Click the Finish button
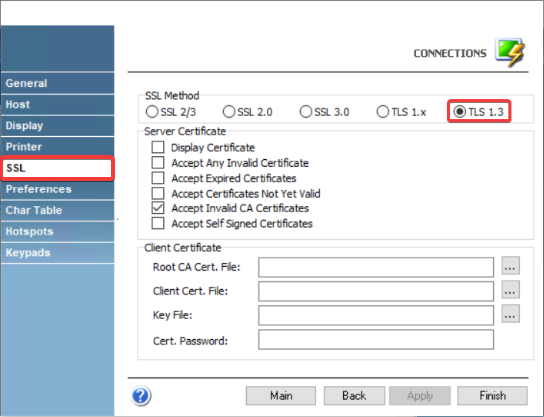Image resolution: width=544 pixels, height=417 pixels. pos(492,395)
